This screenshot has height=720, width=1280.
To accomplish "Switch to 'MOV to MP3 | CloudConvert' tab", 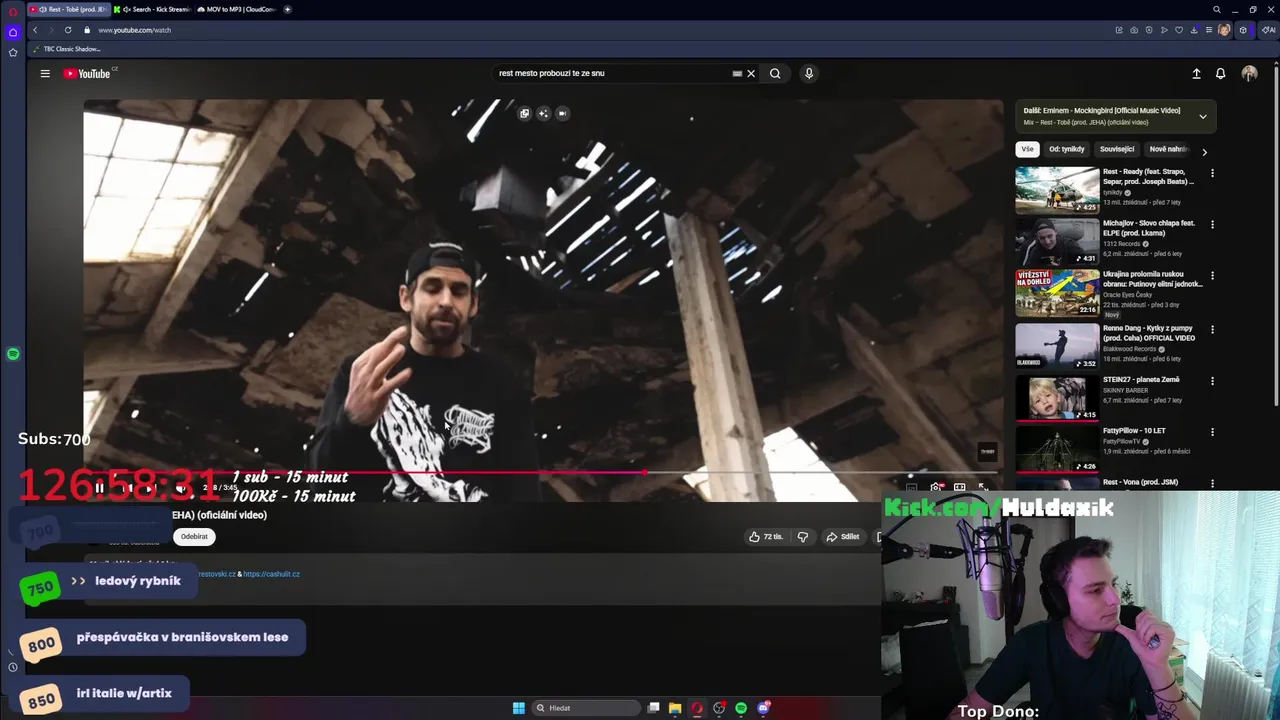I will [x=236, y=9].
